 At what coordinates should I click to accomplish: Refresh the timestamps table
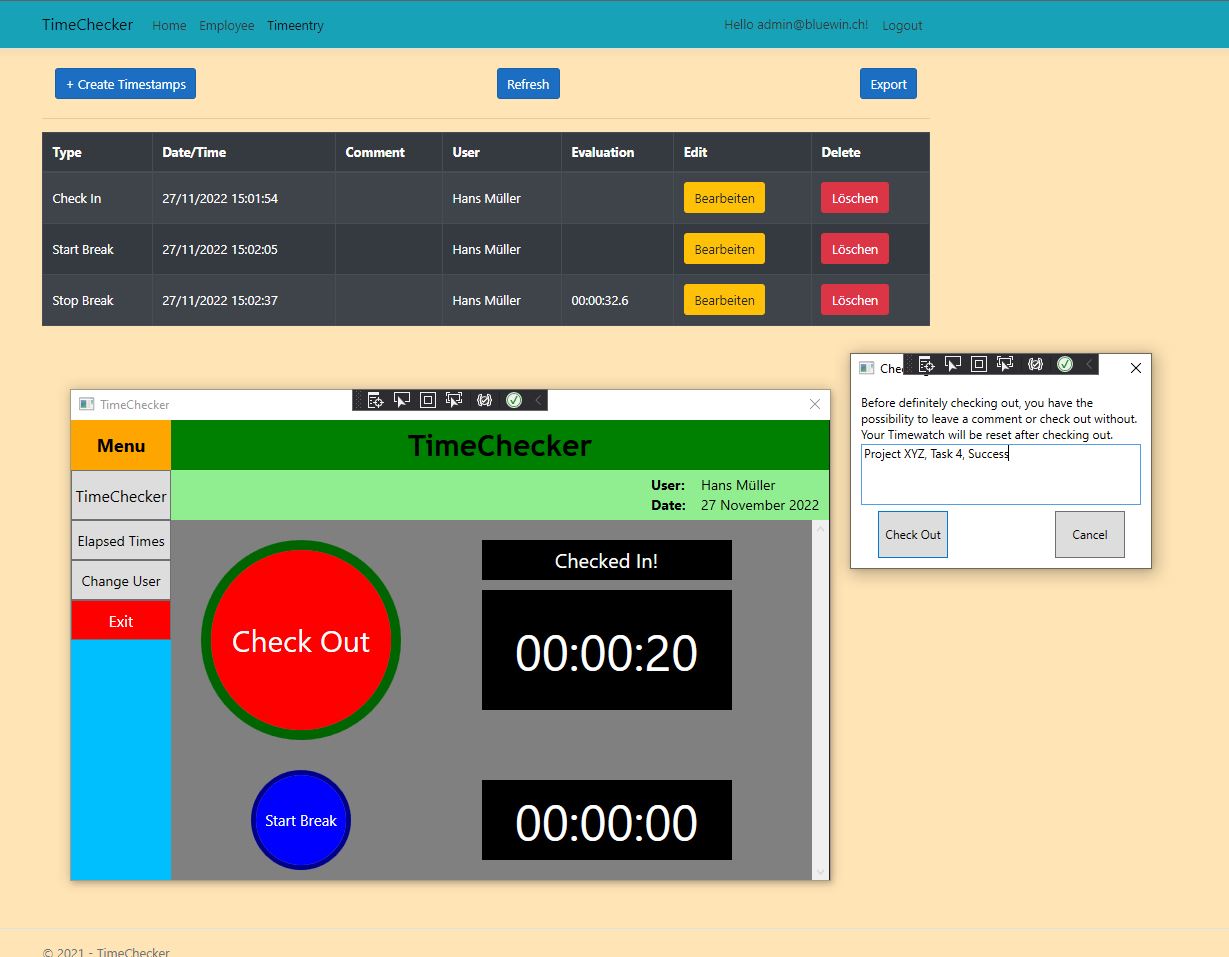528,84
